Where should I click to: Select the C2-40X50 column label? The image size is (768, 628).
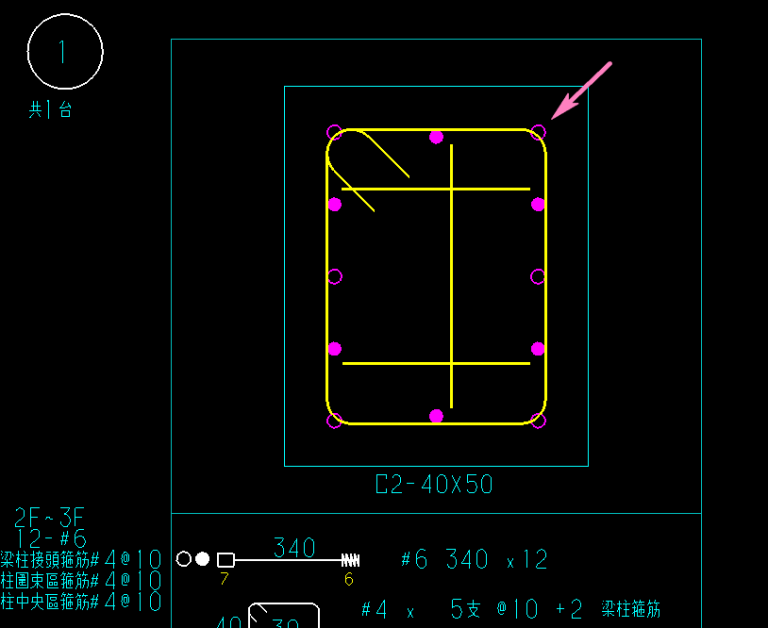pyautogui.click(x=434, y=485)
